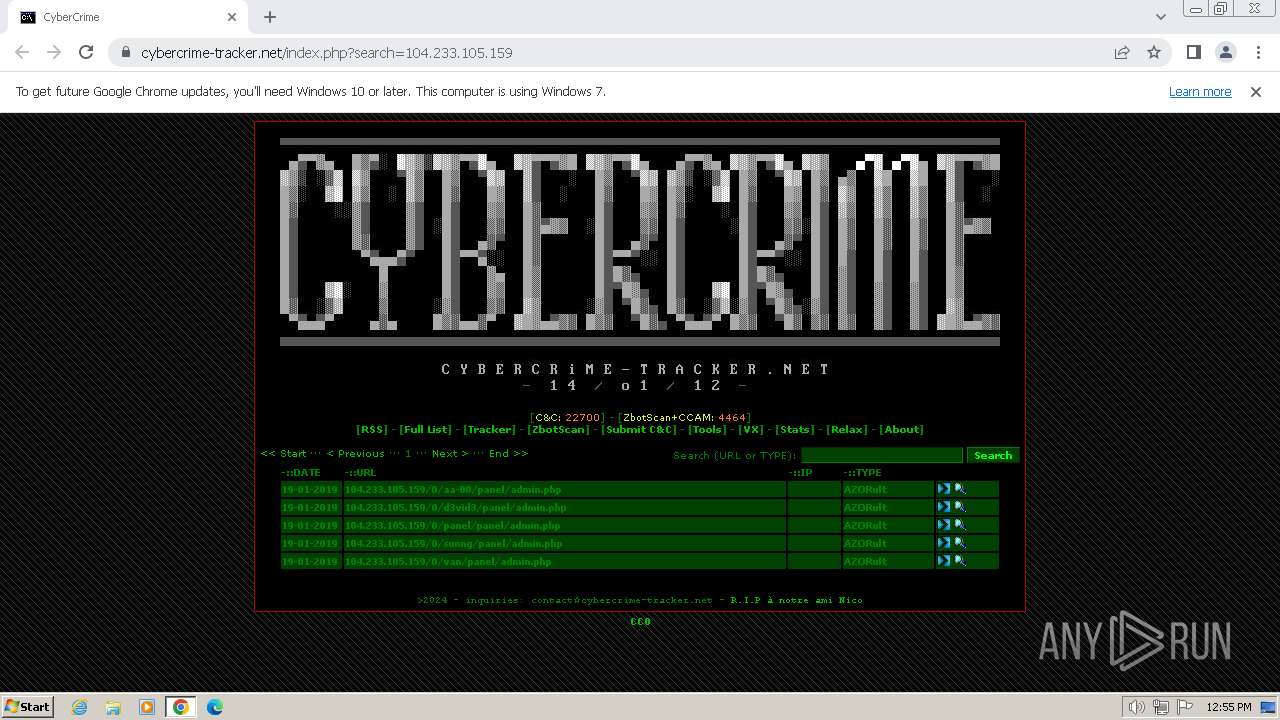
Task: Click page number 1 link
Action: tap(408, 453)
